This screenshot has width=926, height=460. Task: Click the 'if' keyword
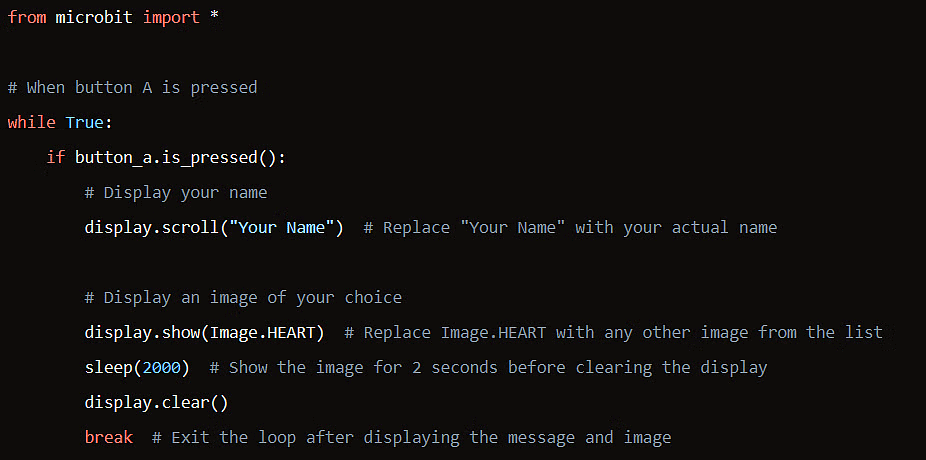pyautogui.click(x=56, y=157)
